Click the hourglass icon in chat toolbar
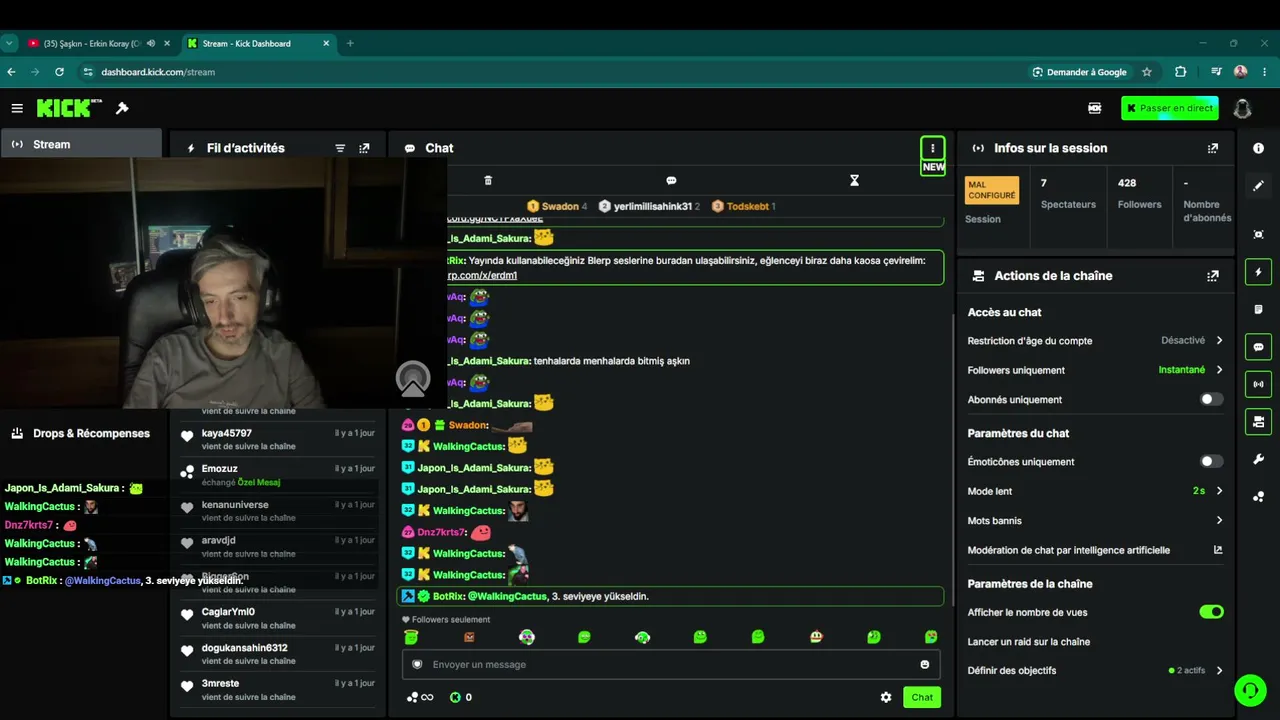1280x720 pixels. tap(854, 180)
